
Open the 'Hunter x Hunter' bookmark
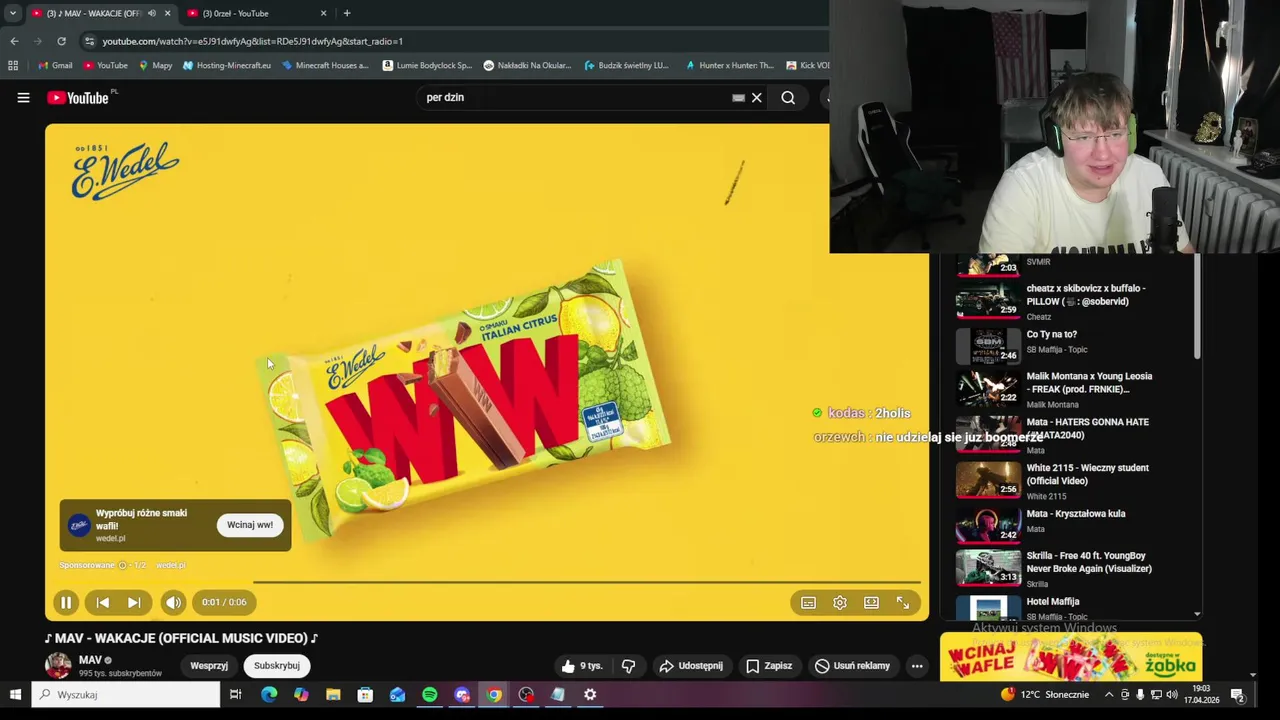coord(729,65)
